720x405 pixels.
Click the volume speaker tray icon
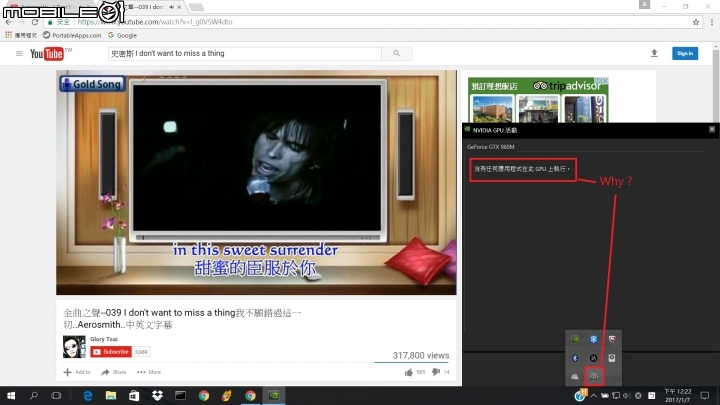click(x=626, y=395)
